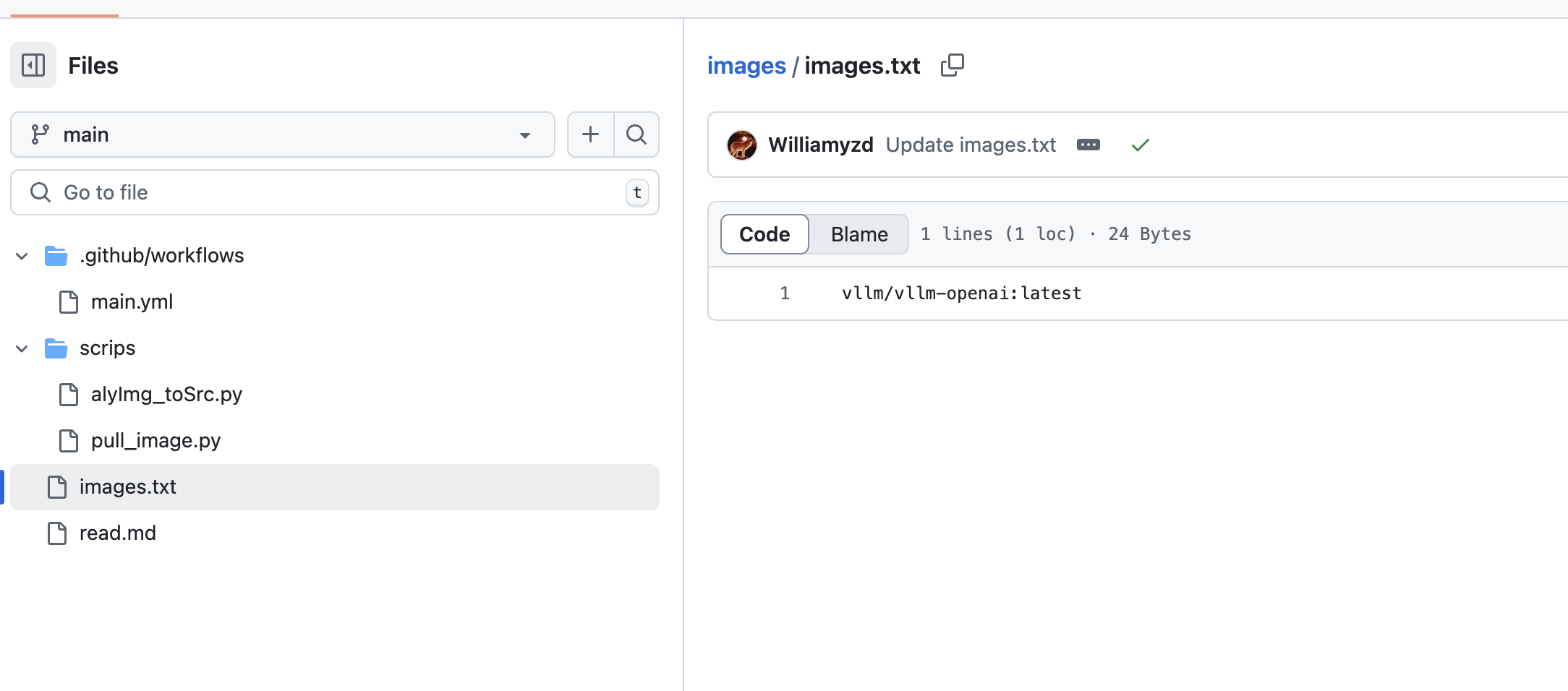Switch to the Code view tab
This screenshot has width=1568, height=691.
pyautogui.click(x=764, y=234)
